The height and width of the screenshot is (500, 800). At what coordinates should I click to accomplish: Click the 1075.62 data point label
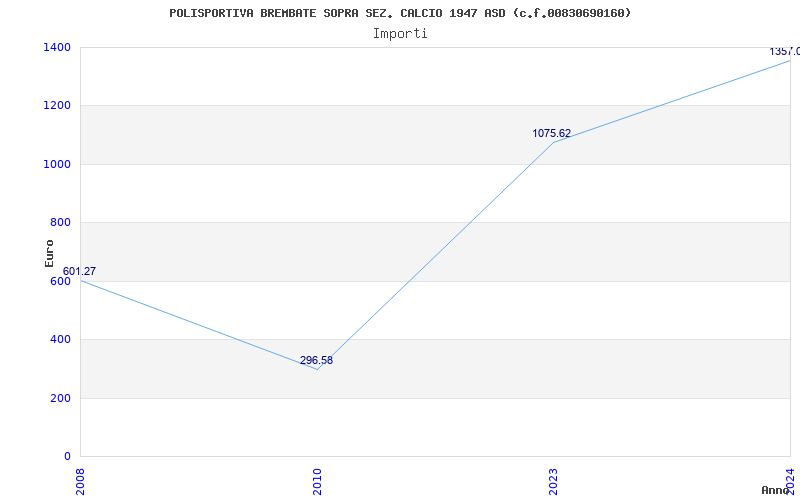(552, 133)
